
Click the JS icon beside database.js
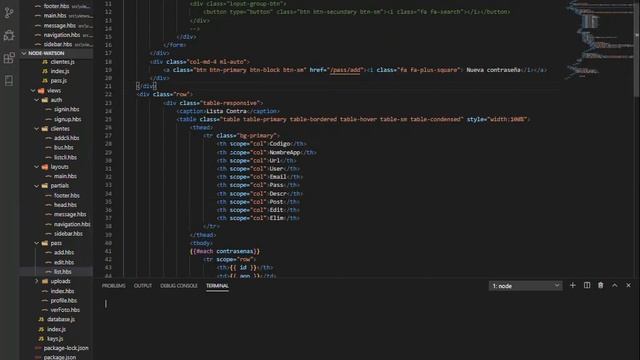[41, 319]
